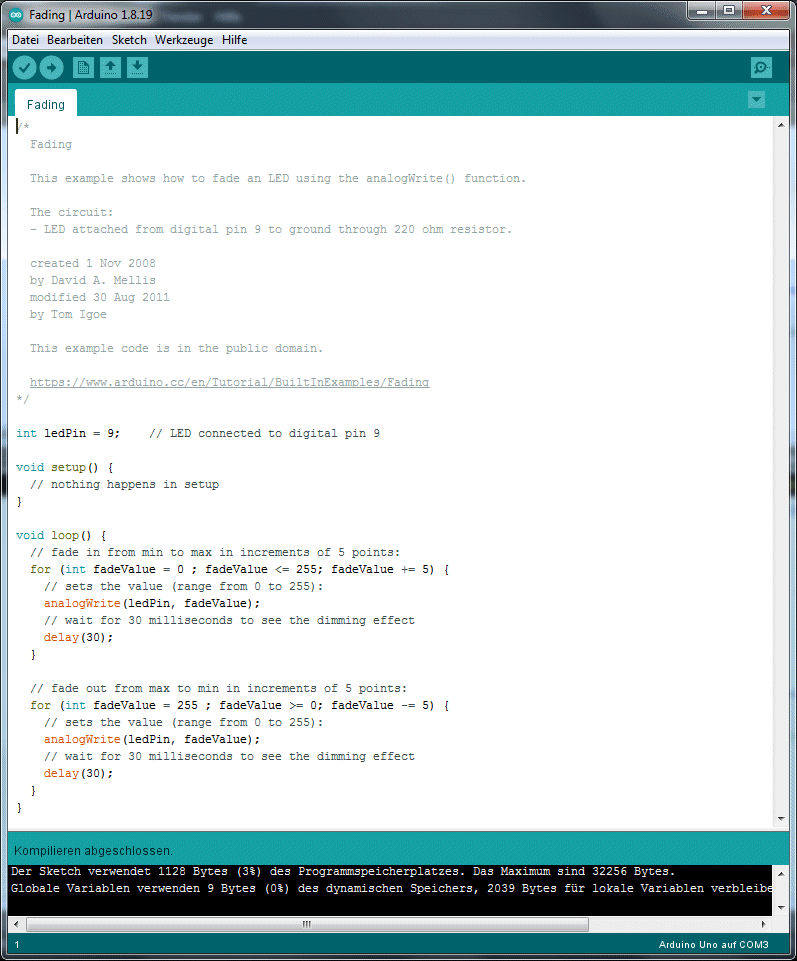Close the Arduino window
This screenshot has height=961, width=797.
pos(766,11)
